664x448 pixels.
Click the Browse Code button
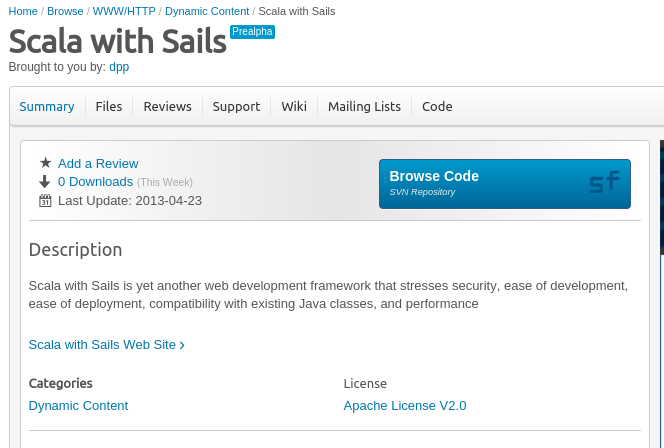(x=505, y=184)
